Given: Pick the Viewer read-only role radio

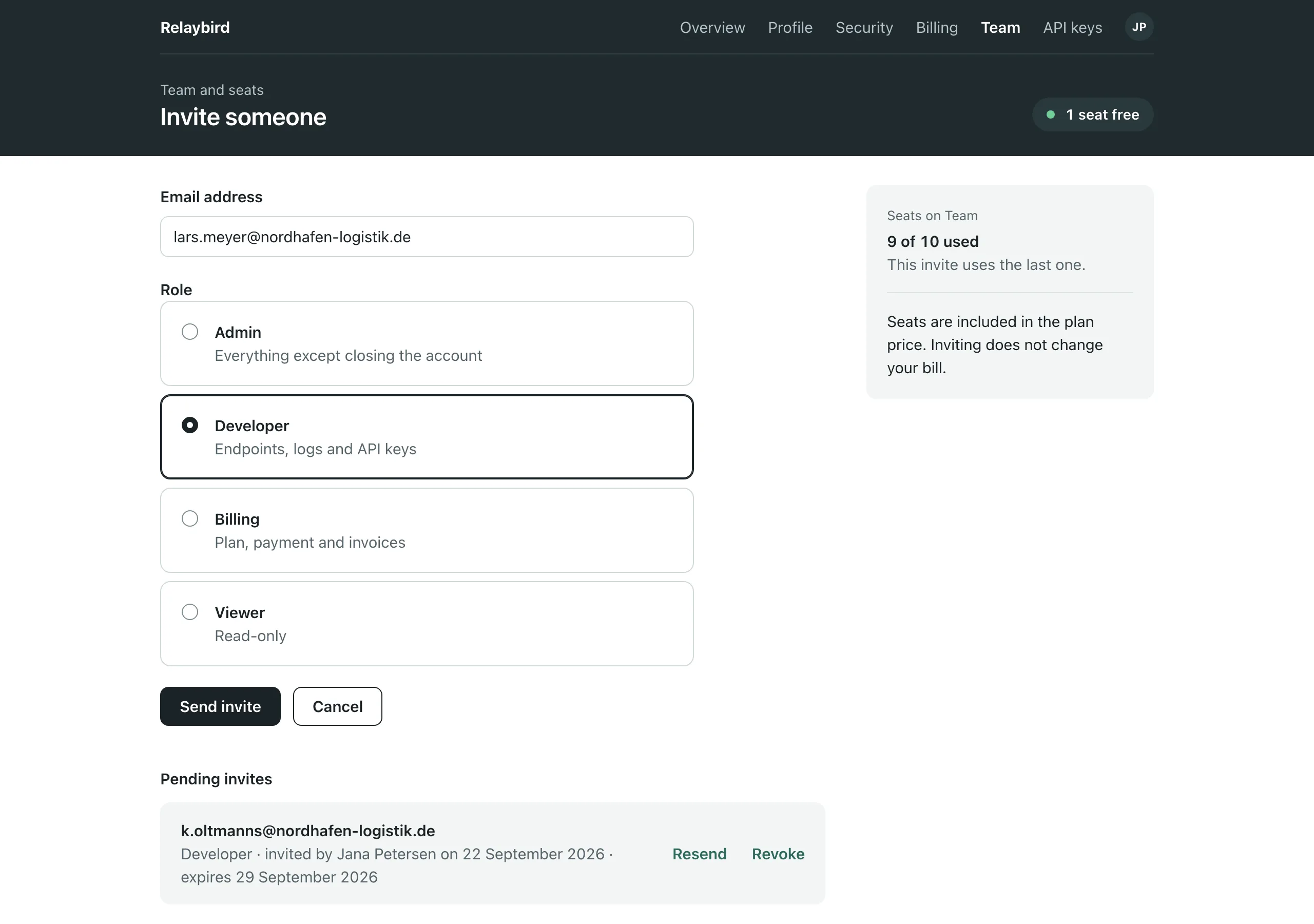Looking at the screenshot, I should point(189,612).
